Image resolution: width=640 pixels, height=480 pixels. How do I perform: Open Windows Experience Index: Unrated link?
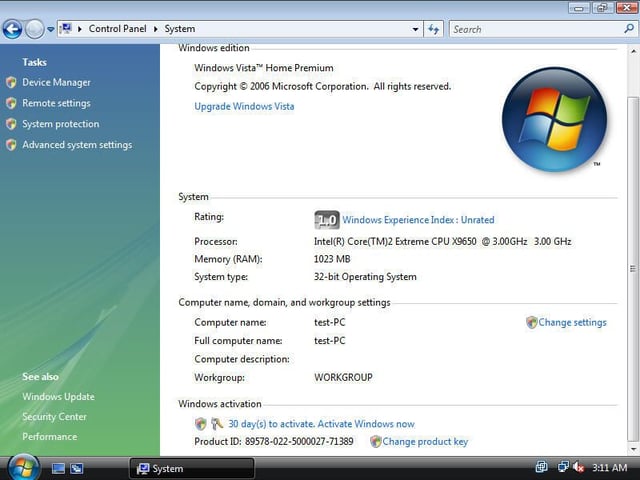(x=418, y=220)
